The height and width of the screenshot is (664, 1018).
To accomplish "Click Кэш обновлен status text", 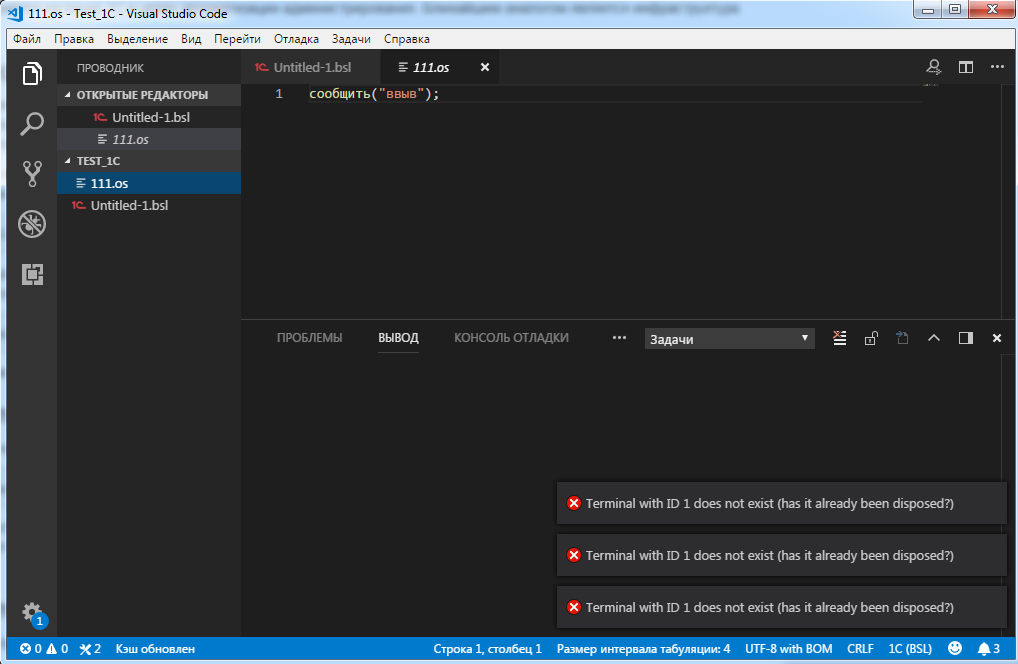I will (155, 648).
